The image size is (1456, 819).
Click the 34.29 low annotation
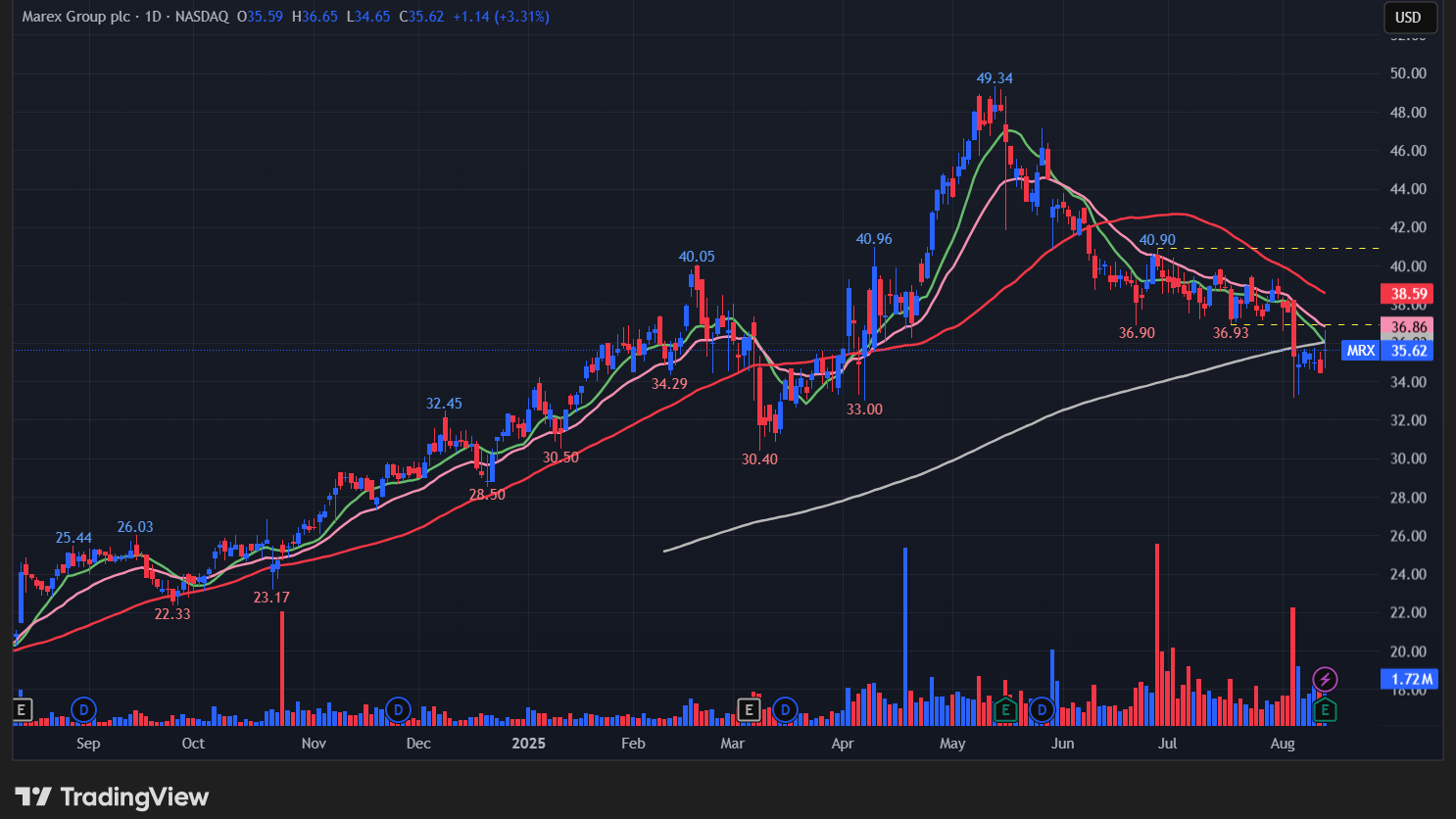(x=669, y=384)
